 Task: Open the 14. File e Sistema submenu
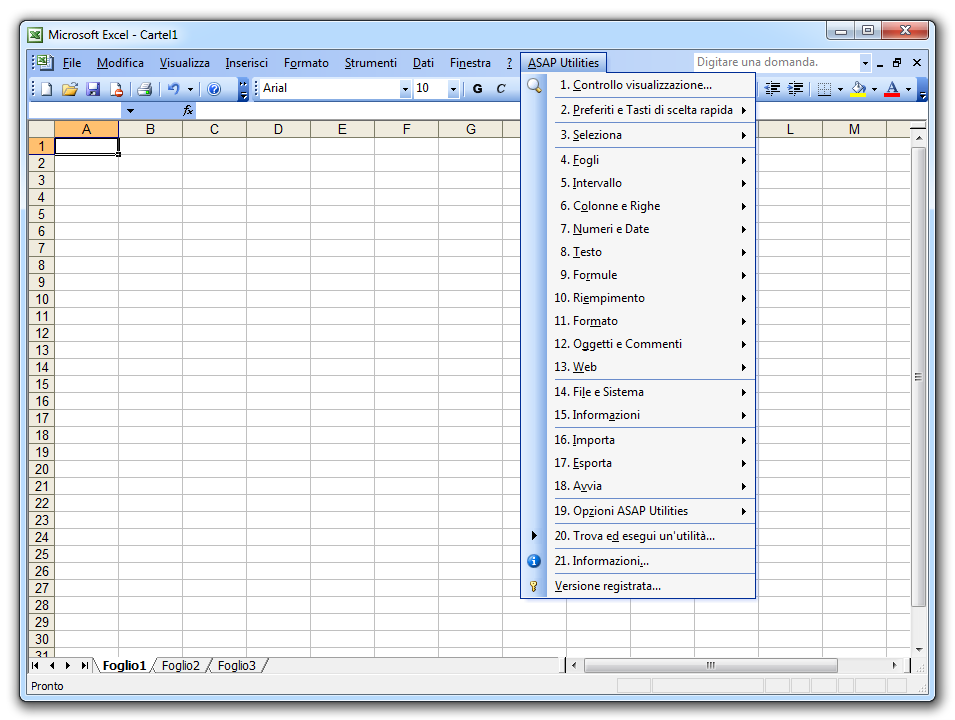[638, 392]
